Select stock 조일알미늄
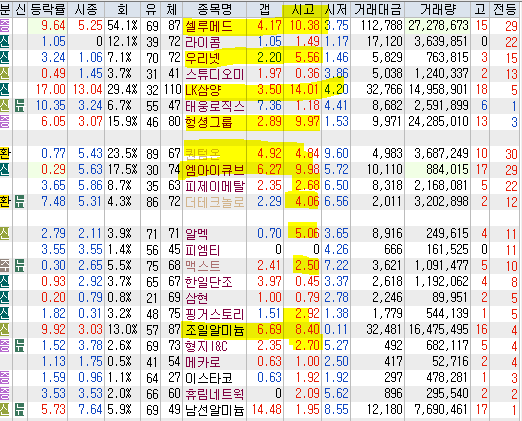This screenshot has width=522, height=421. tap(215, 330)
